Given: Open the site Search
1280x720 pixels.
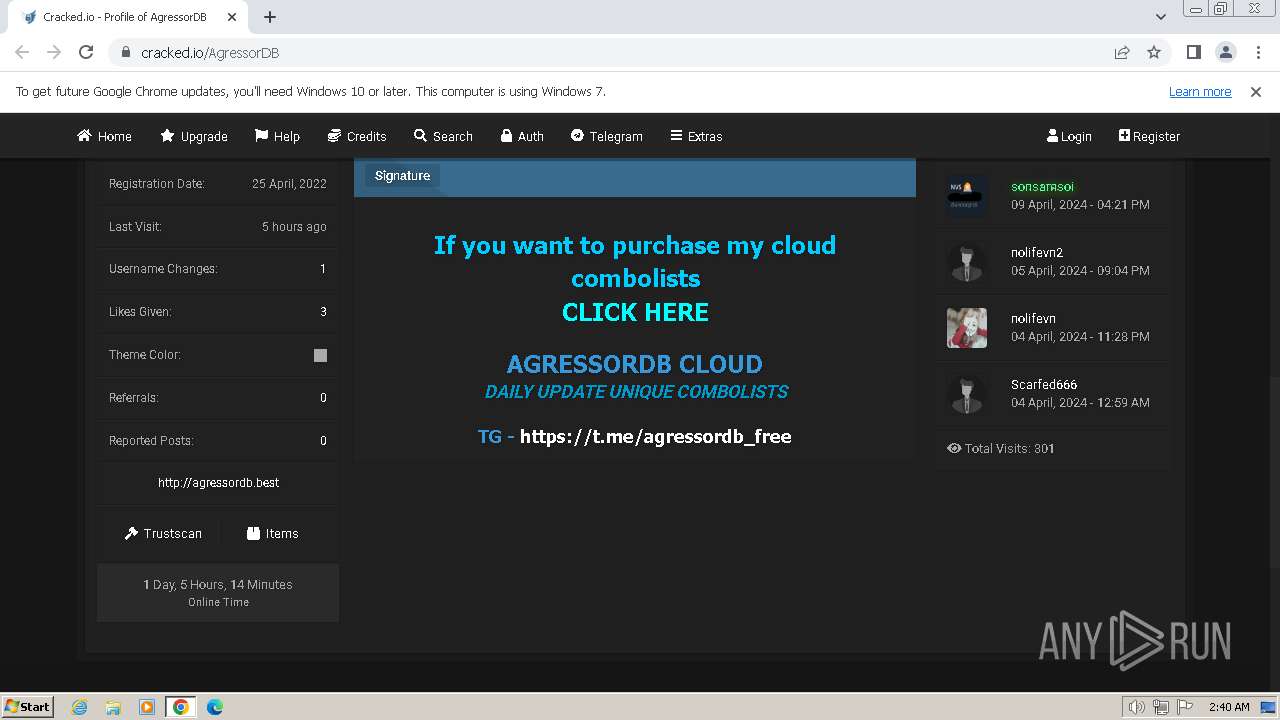Looking at the screenshot, I should click(443, 136).
